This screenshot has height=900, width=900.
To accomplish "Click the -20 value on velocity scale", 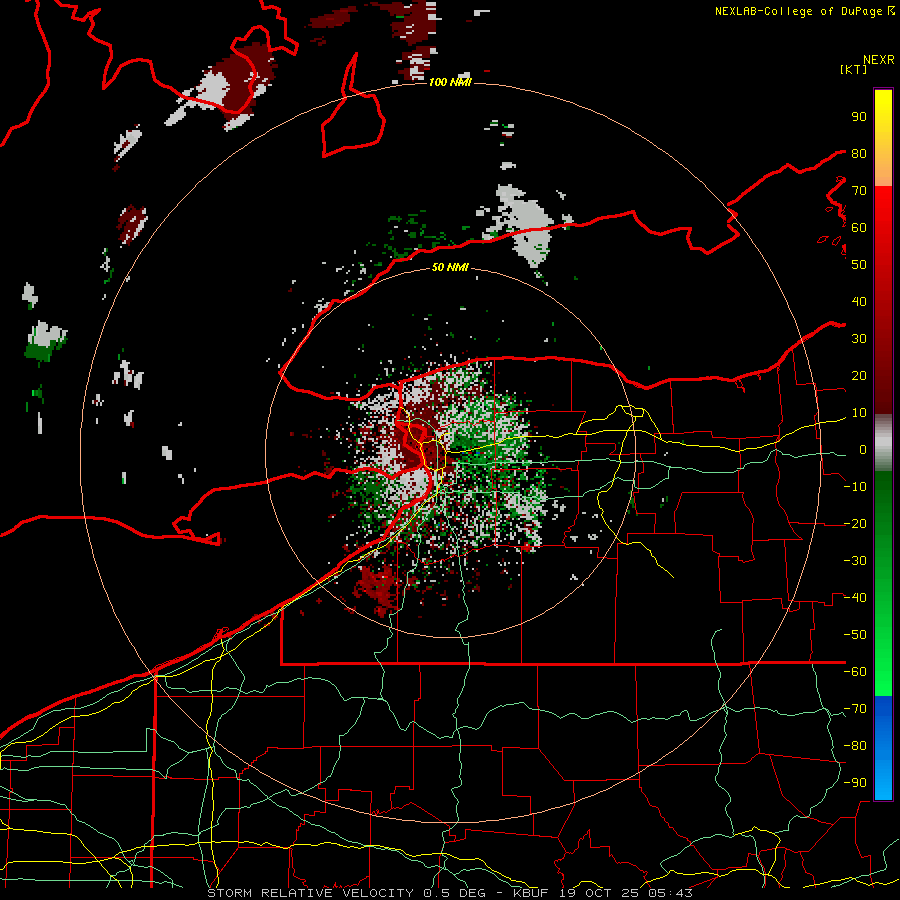I will pos(855,524).
